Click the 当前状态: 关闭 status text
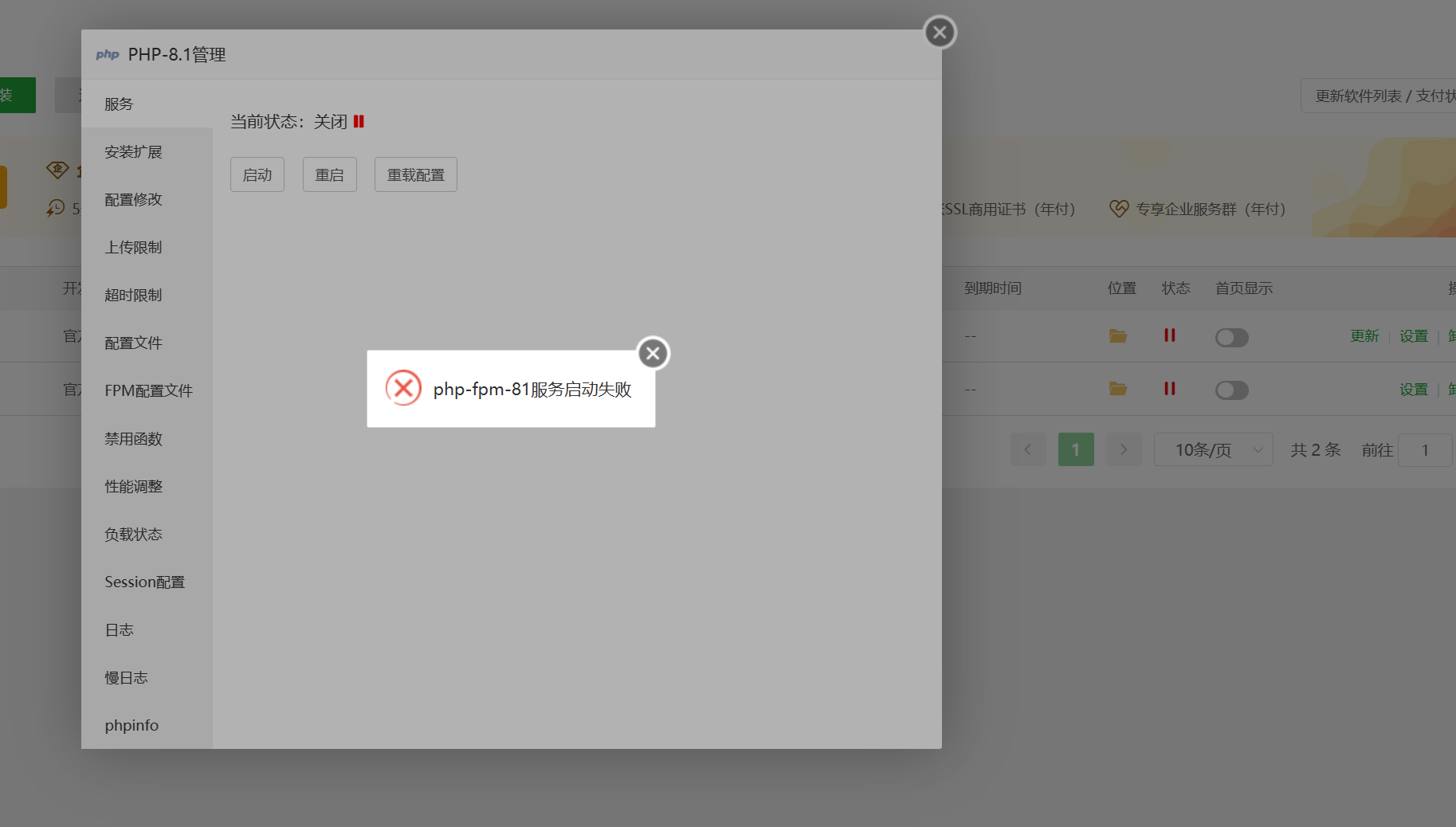 (x=289, y=121)
